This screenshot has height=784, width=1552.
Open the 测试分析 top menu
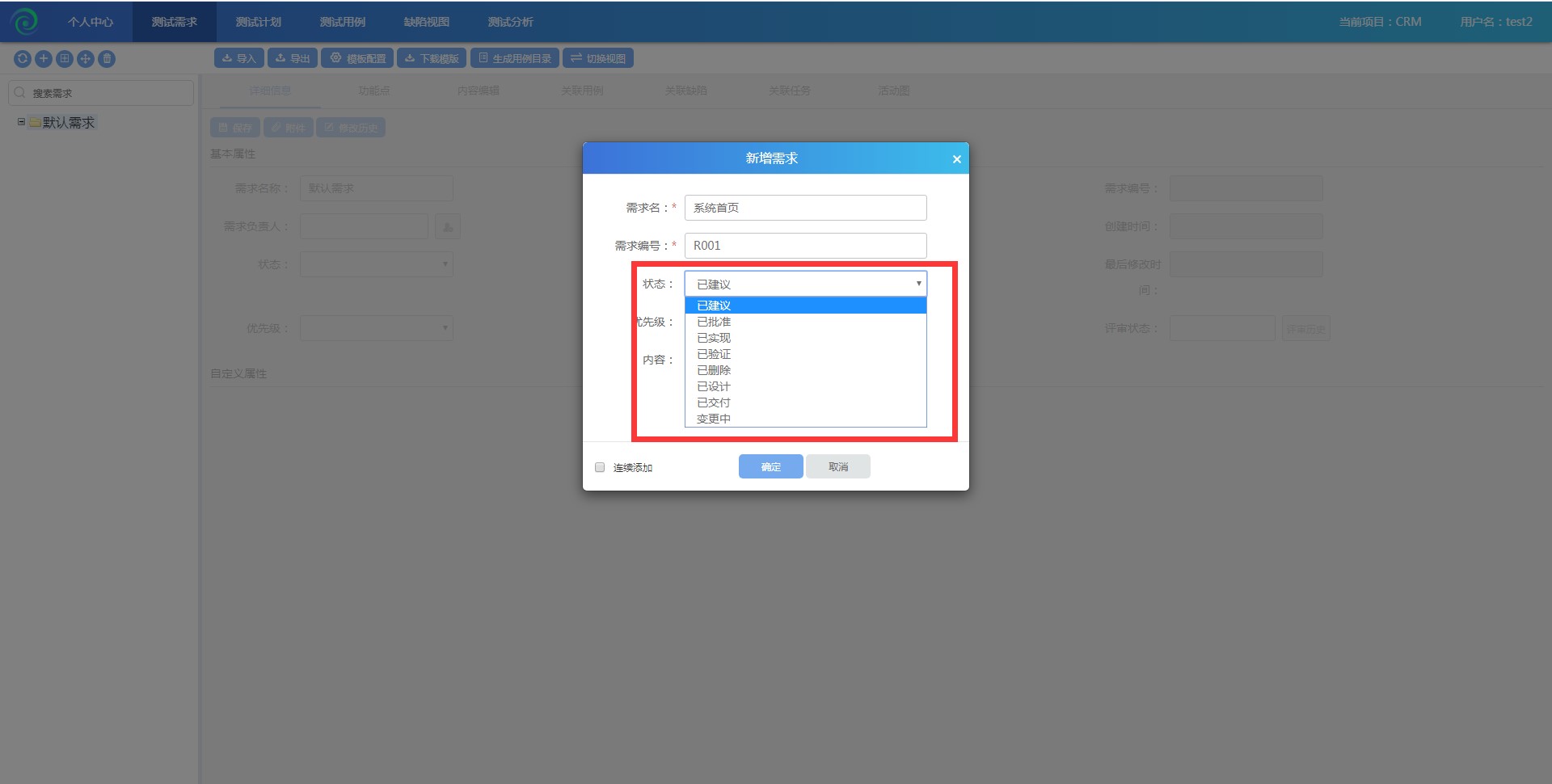511,22
